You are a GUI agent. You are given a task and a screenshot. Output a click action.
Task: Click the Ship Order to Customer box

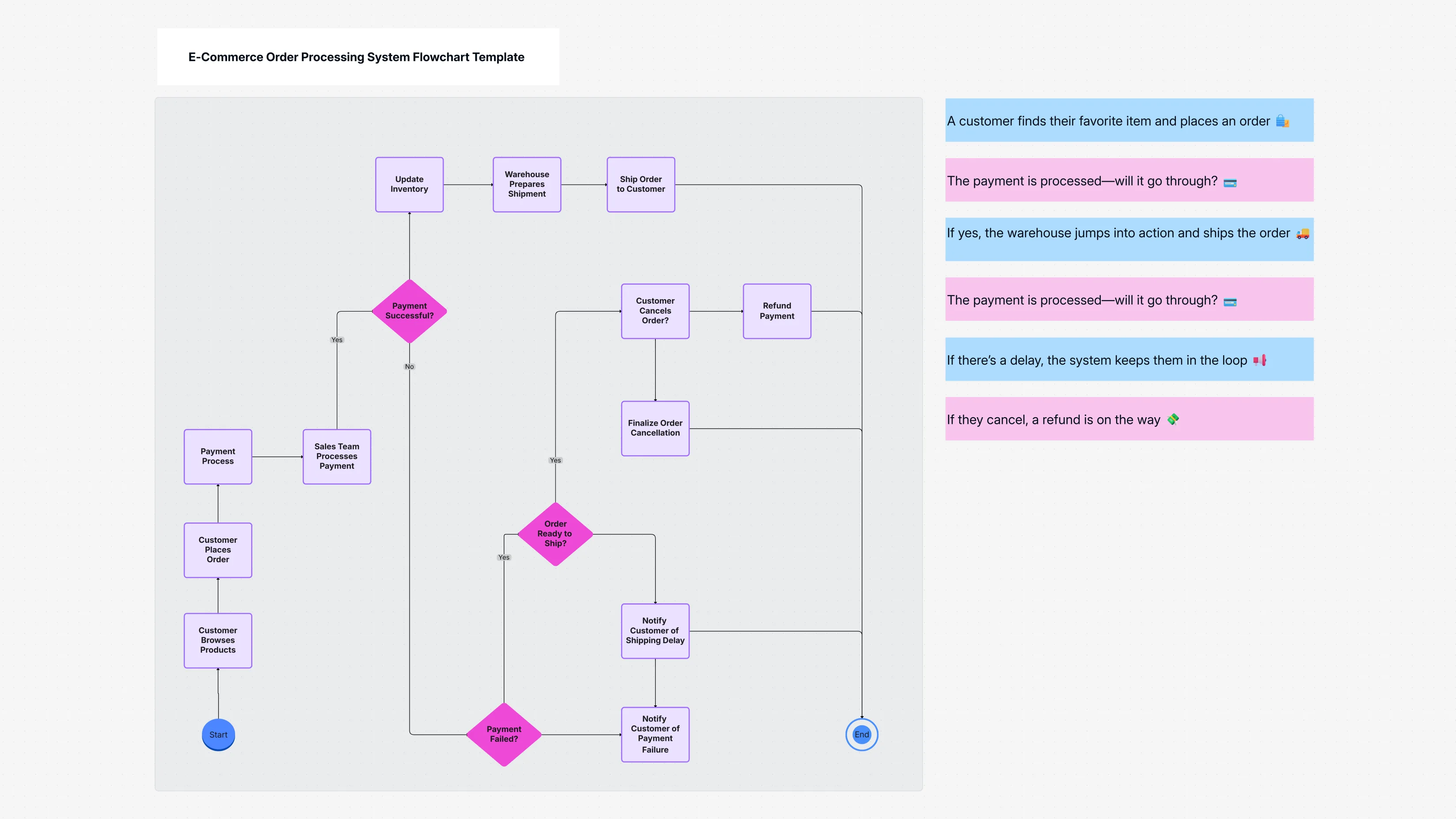[640, 184]
